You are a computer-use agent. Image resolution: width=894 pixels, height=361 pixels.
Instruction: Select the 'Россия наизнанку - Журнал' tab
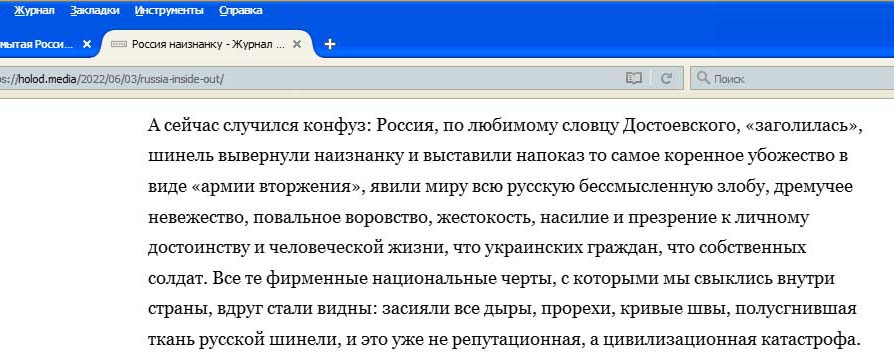[x=208, y=44]
